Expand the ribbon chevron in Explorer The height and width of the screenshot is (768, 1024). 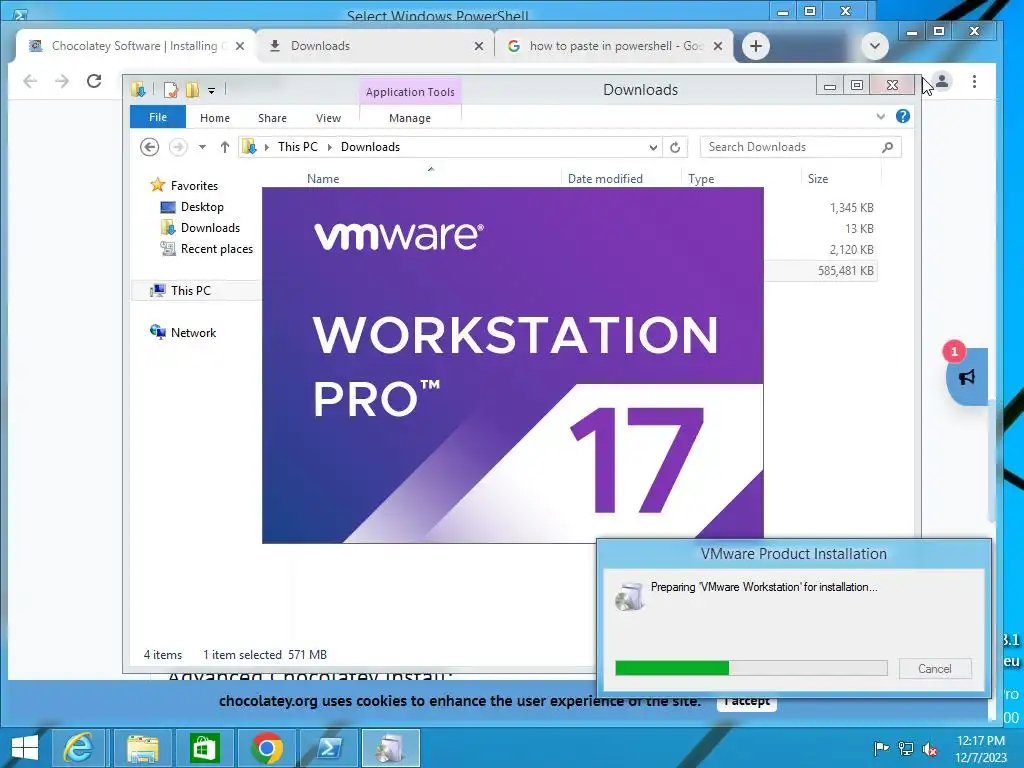pos(880,116)
